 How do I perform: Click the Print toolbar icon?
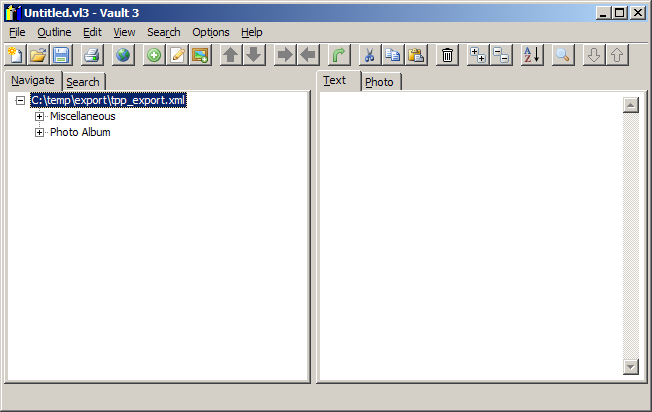pos(91,55)
